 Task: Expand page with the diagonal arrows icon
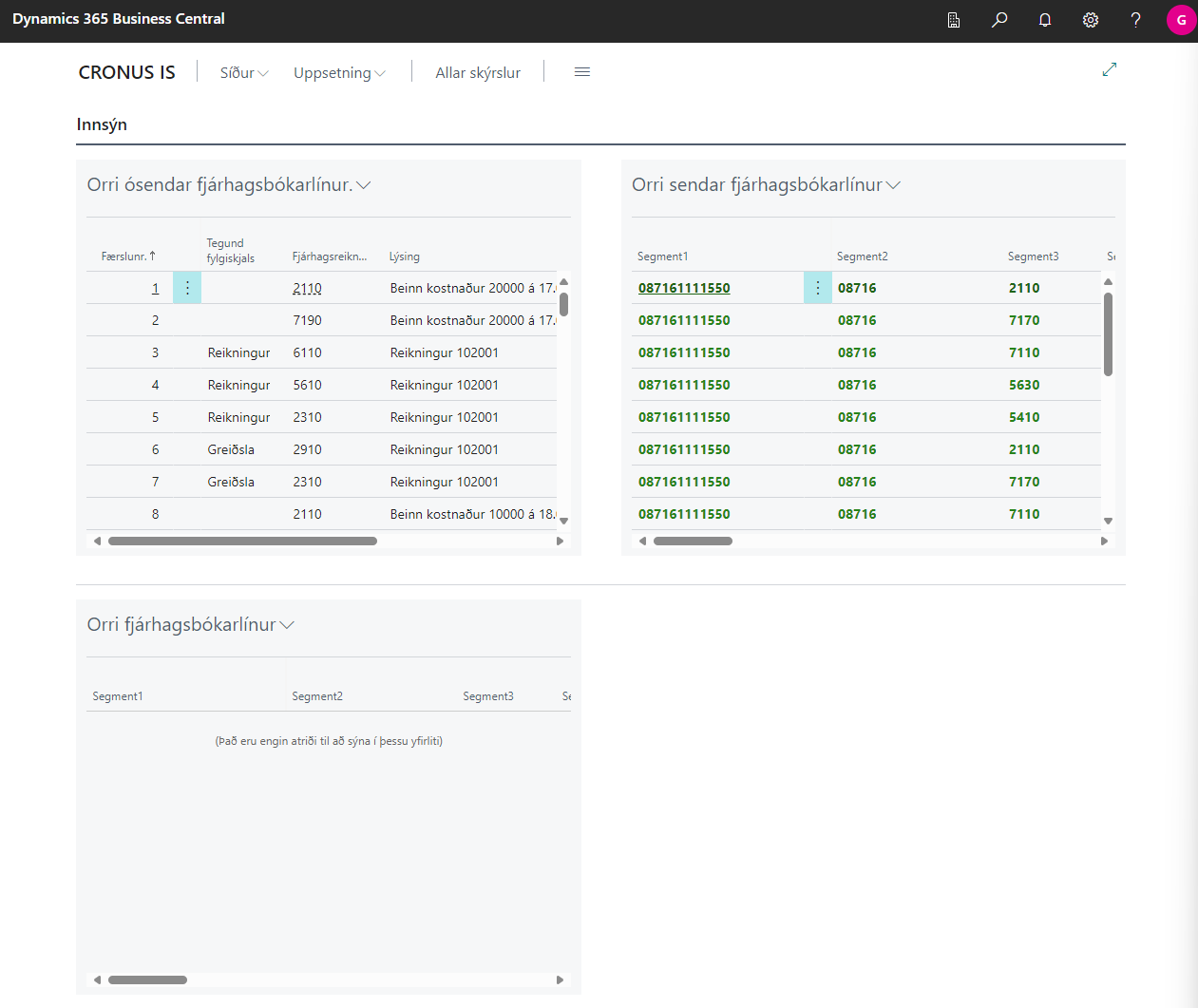(x=1109, y=69)
